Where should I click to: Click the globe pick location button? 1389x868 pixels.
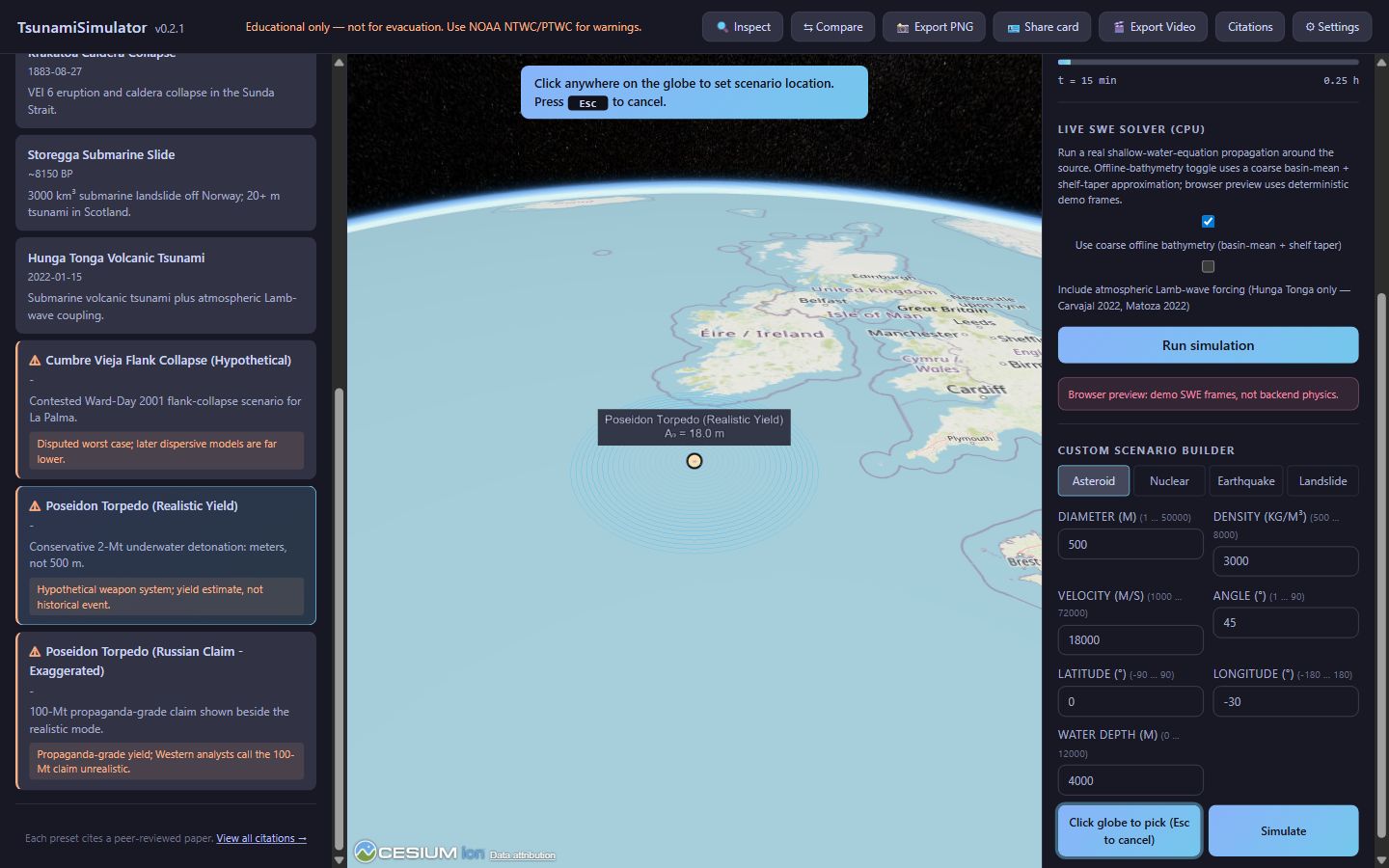tap(1130, 831)
